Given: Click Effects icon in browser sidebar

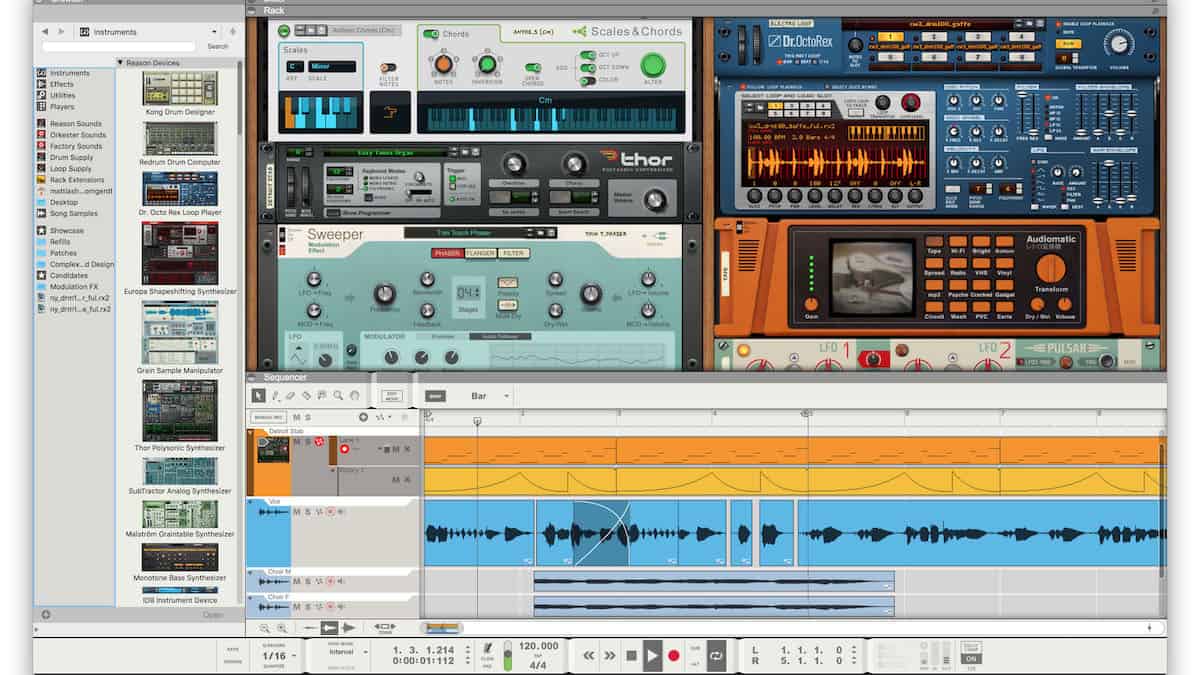Looking at the screenshot, I should coord(41,84).
